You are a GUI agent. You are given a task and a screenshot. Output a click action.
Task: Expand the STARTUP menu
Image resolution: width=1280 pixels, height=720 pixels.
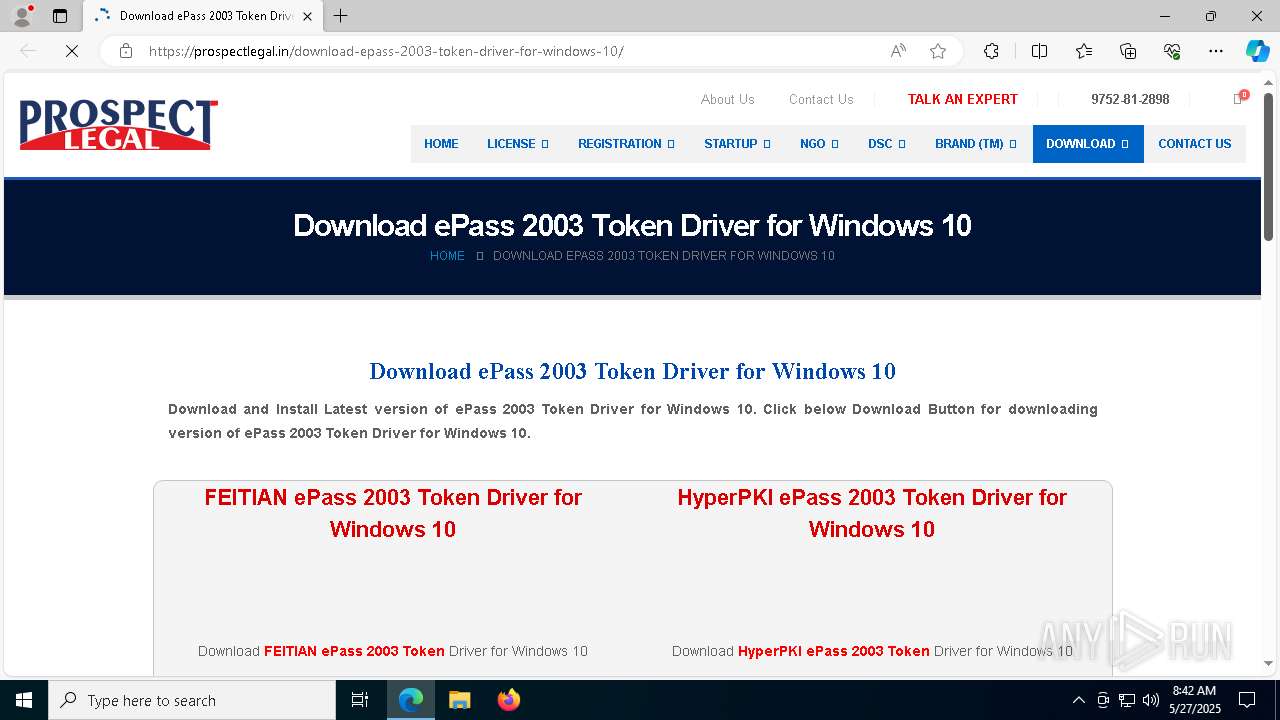pos(737,144)
